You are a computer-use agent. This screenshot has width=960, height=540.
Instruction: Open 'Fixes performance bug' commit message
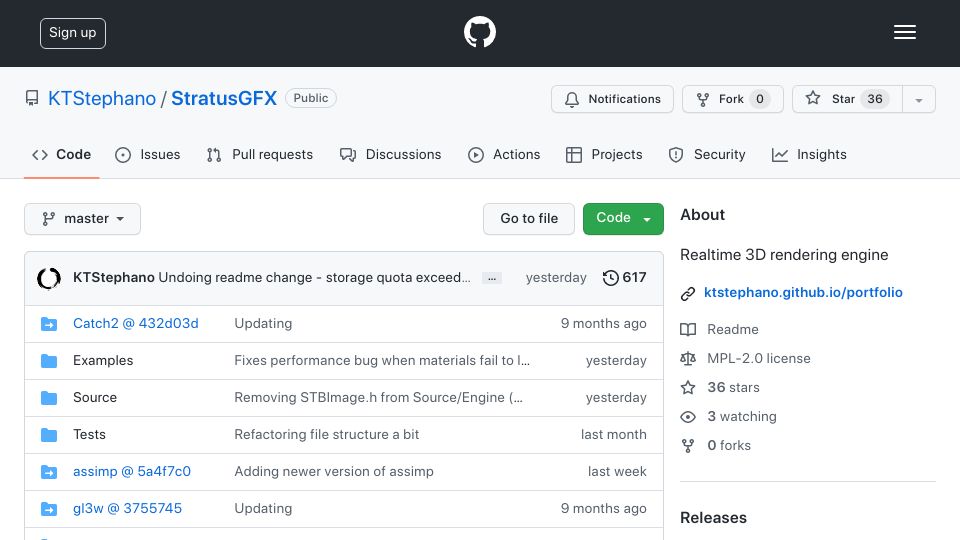point(382,361)
